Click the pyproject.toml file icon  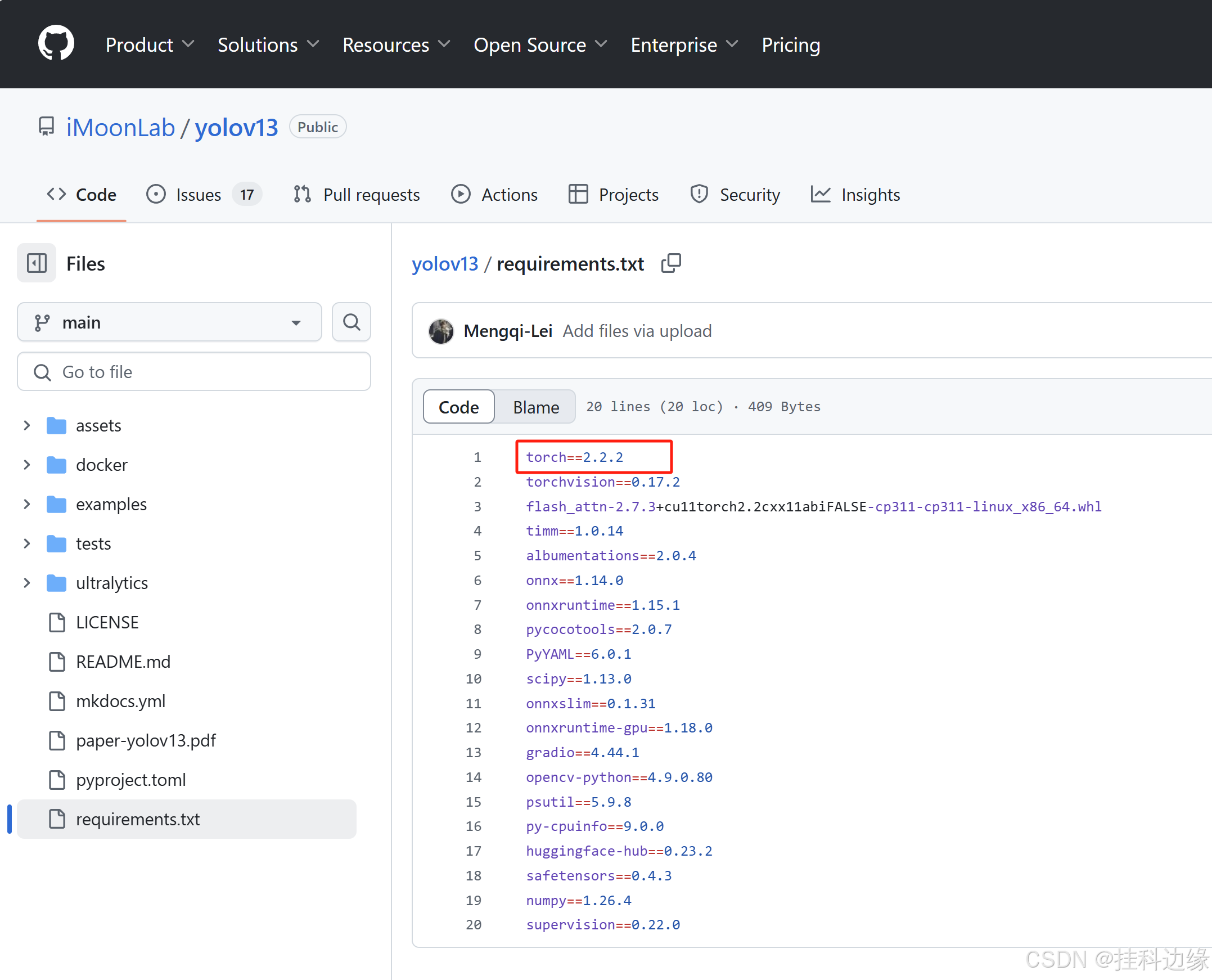pos(57,780)
